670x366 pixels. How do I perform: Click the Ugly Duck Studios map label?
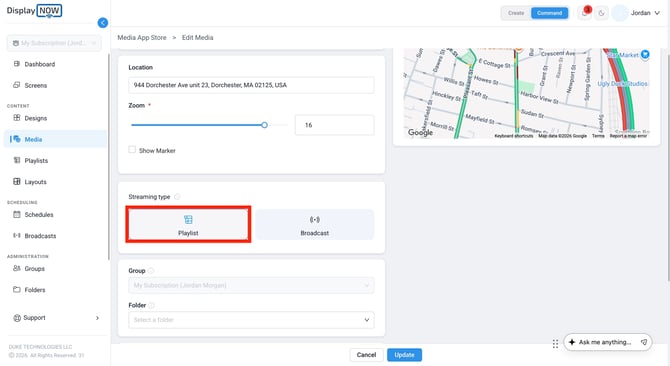[622, 84]
